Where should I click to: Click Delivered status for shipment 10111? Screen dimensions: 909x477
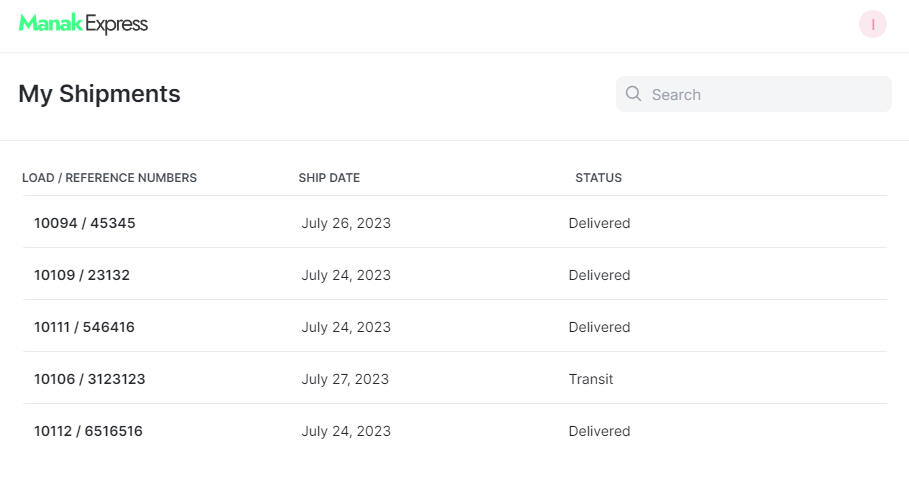[x=599, y=327]
